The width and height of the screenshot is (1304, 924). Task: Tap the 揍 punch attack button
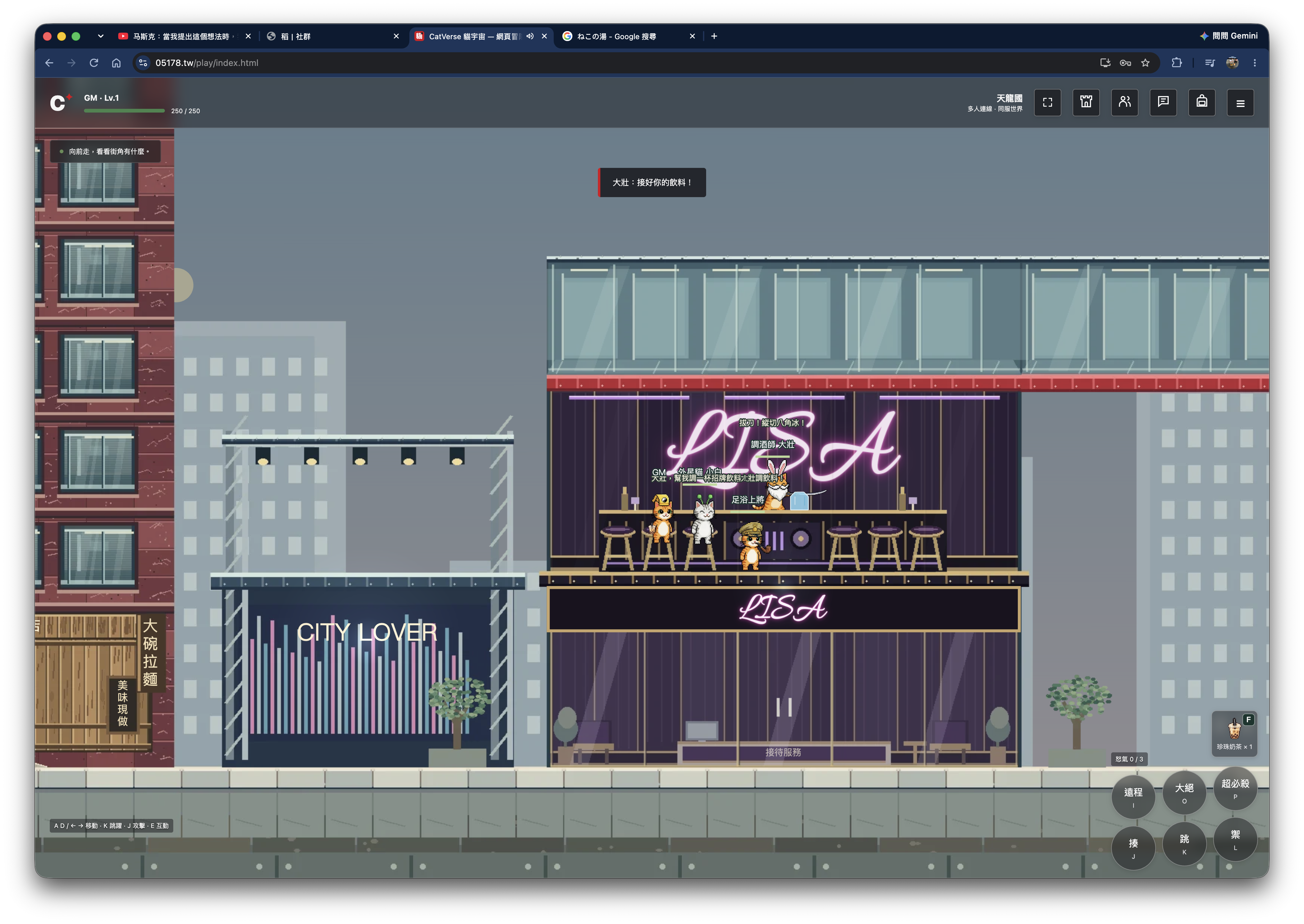(x=1133, y=848)
